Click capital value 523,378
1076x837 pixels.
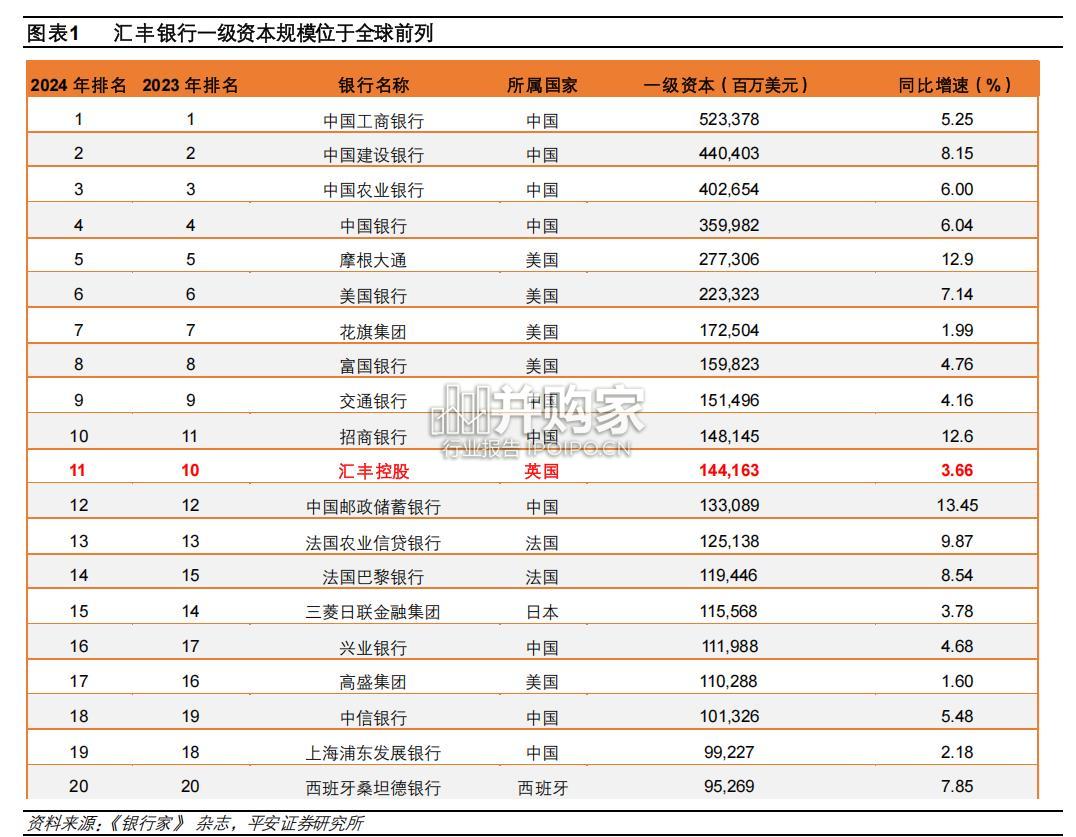coord(729,119)
